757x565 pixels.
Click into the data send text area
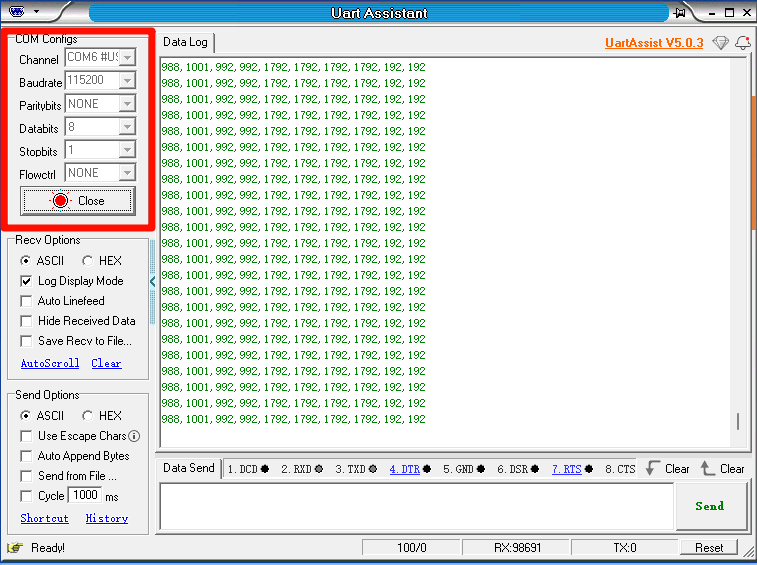click(417, 506)
